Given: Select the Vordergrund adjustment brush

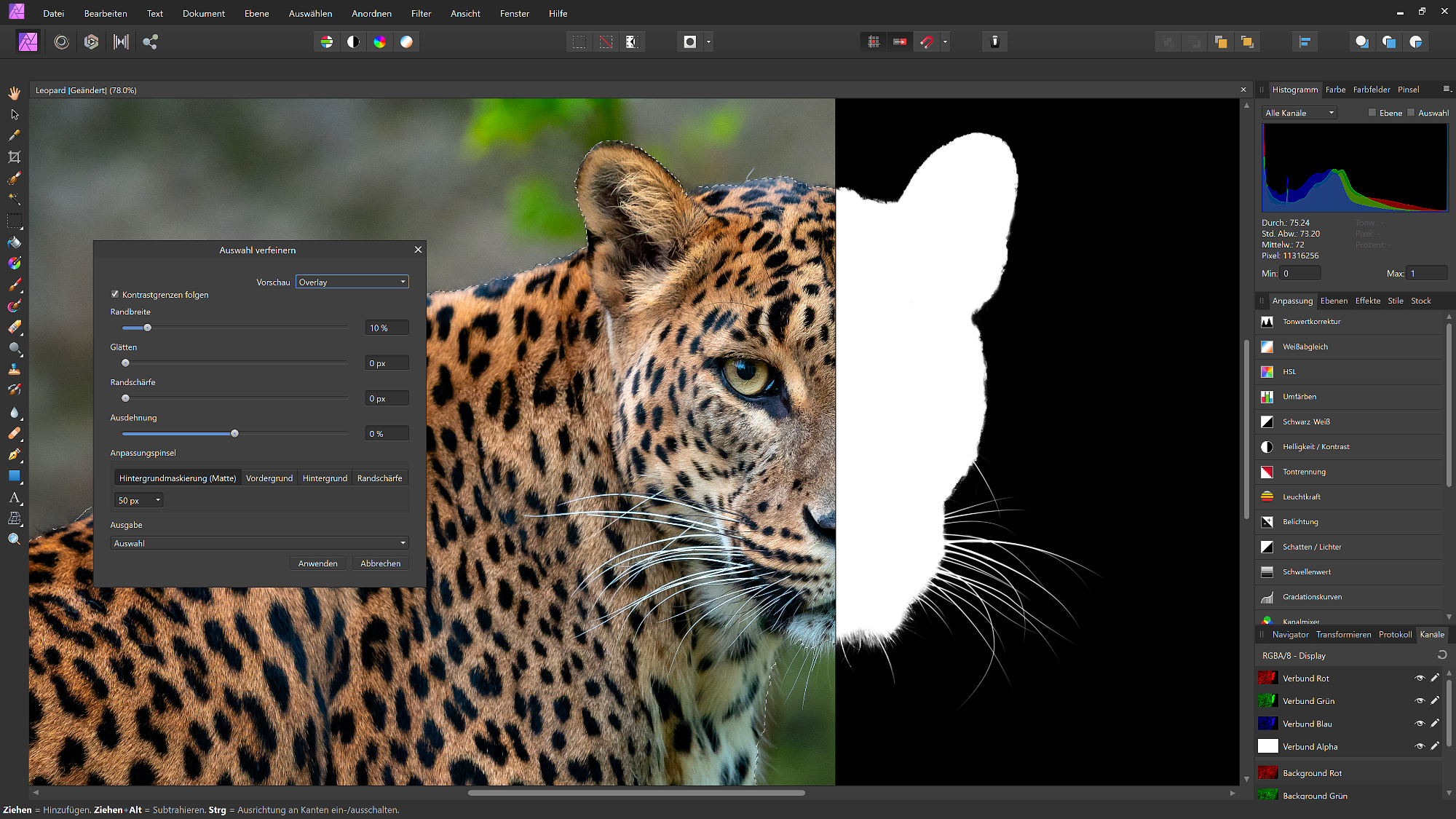Looking at the screenshot, I should click(x=269, y=478).
